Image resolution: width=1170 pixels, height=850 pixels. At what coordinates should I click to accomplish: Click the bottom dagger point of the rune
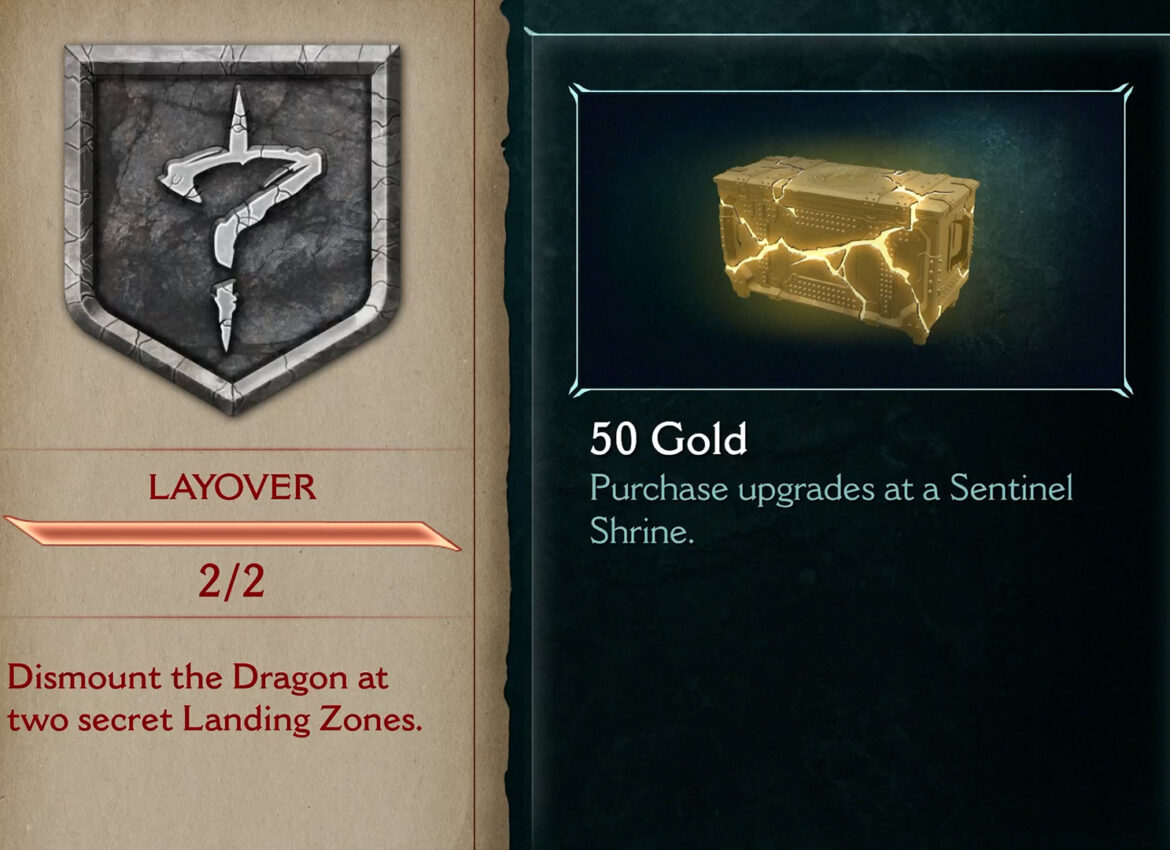tap(224, 315)
